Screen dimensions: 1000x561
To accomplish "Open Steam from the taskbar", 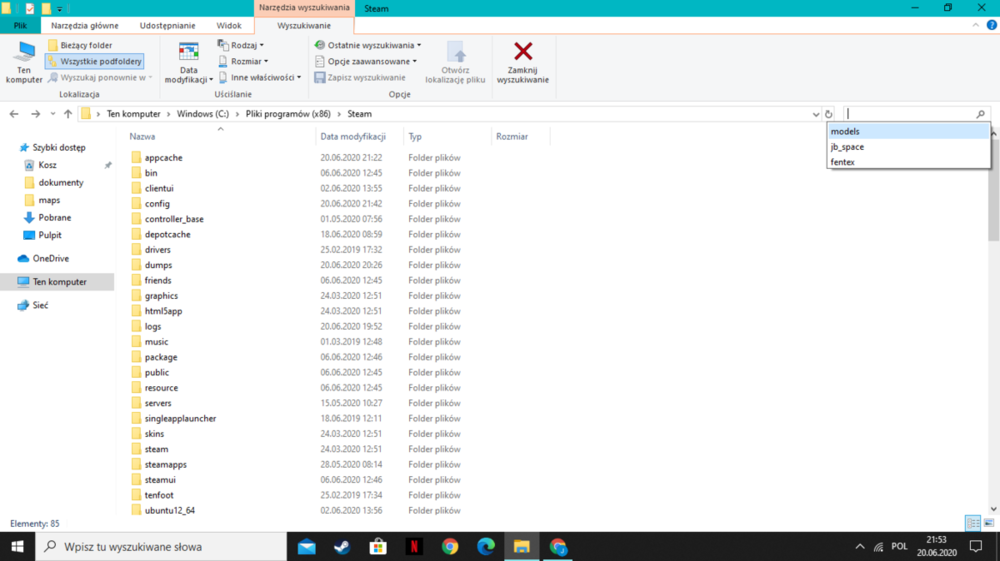I will [x=342, y=547].
